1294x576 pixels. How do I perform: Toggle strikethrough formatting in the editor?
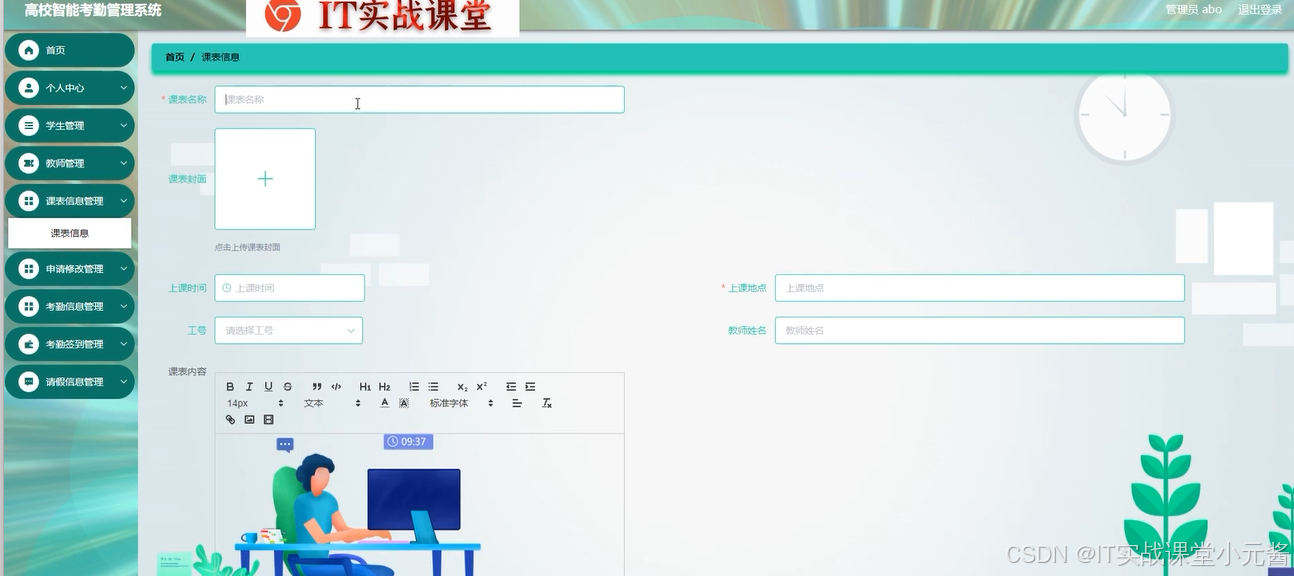(x=287, y=387)
